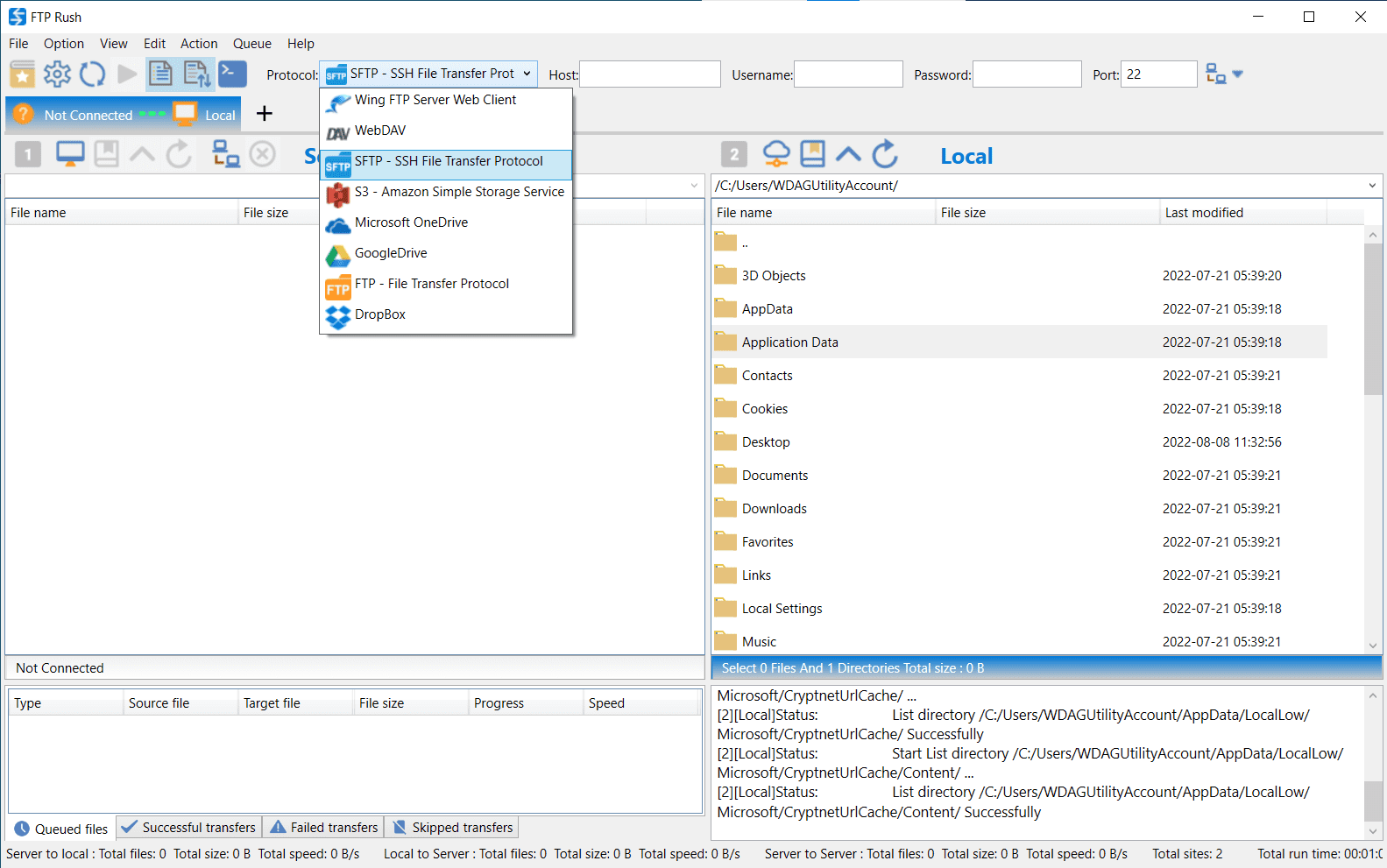Expand panel 1 path dropdown arrow
The height and width of the screenshot is (868, 1387).
(694, 186)
